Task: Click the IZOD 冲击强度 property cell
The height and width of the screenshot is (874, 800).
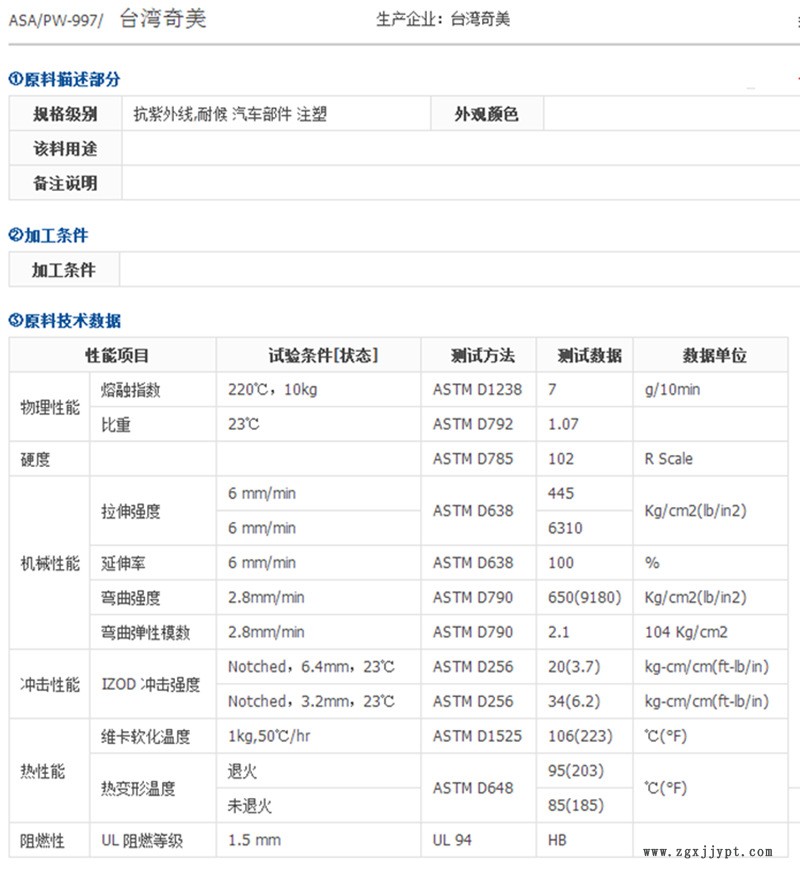Action: pos(151,684)
